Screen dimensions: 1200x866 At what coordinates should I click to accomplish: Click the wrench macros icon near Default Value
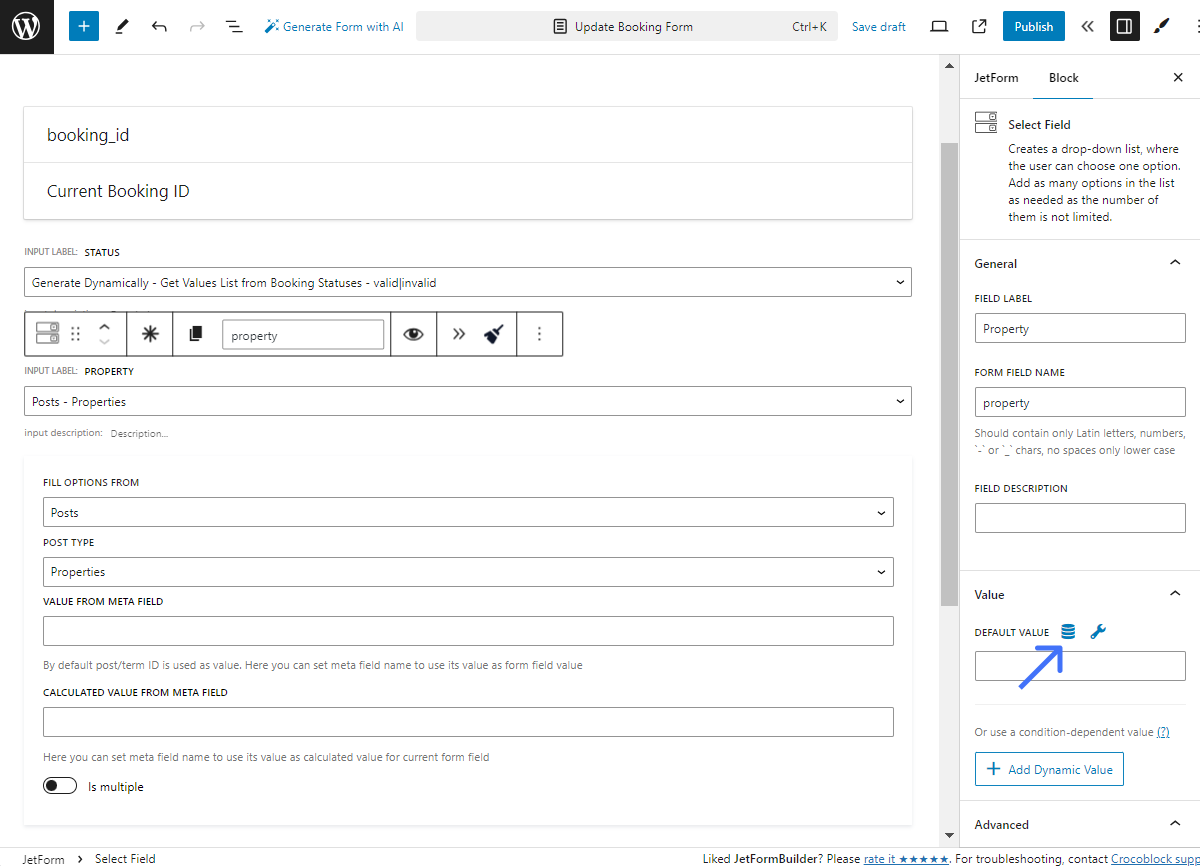tap(1097, 632)
